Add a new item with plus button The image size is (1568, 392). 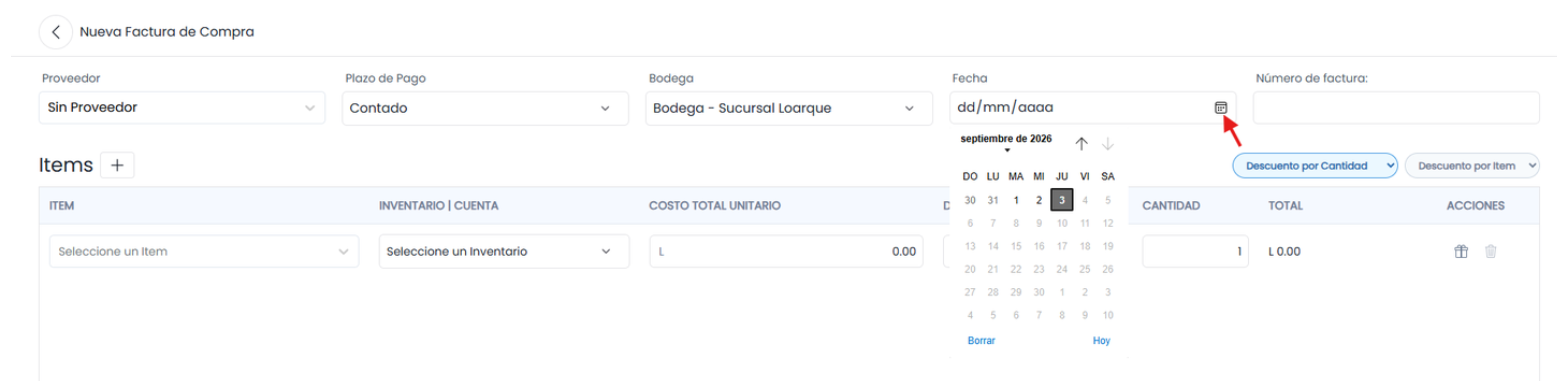tap(117, 165)
